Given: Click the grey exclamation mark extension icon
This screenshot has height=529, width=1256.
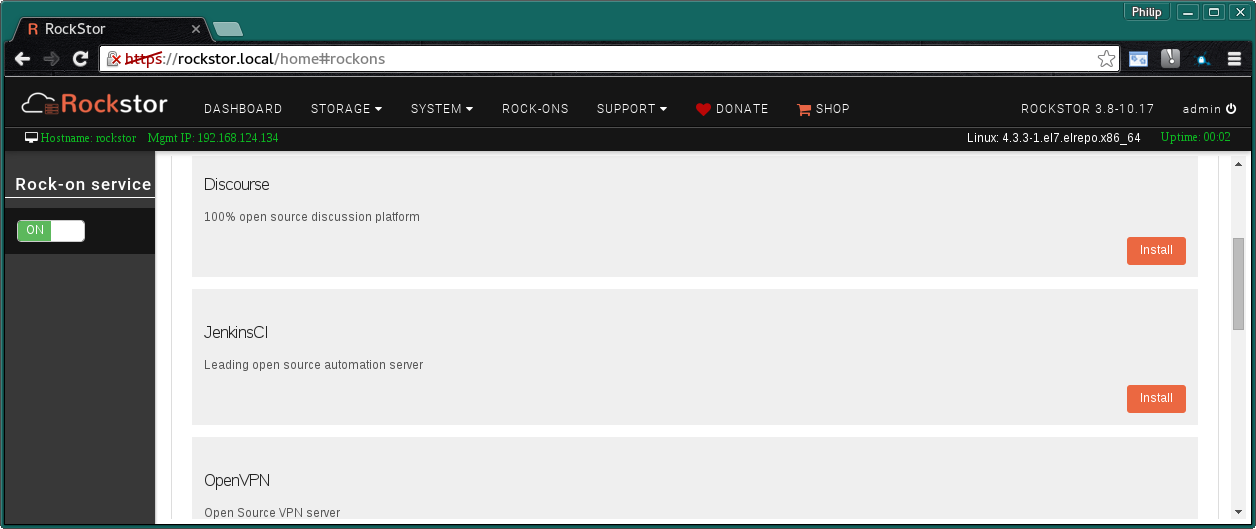Looking at the screenshot, I should pos(1171,59).
